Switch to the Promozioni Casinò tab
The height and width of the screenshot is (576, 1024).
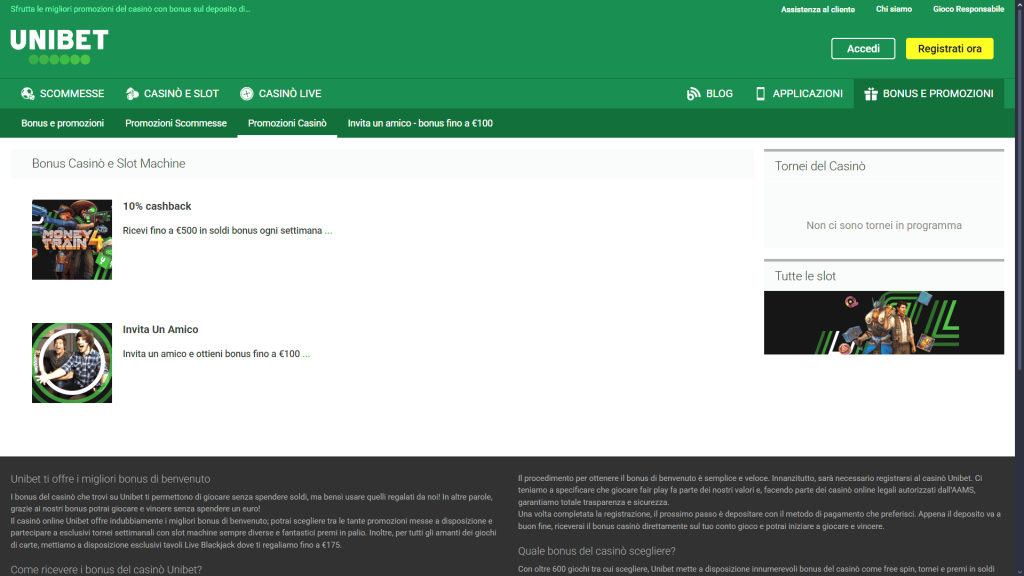(x=290, y=124)
